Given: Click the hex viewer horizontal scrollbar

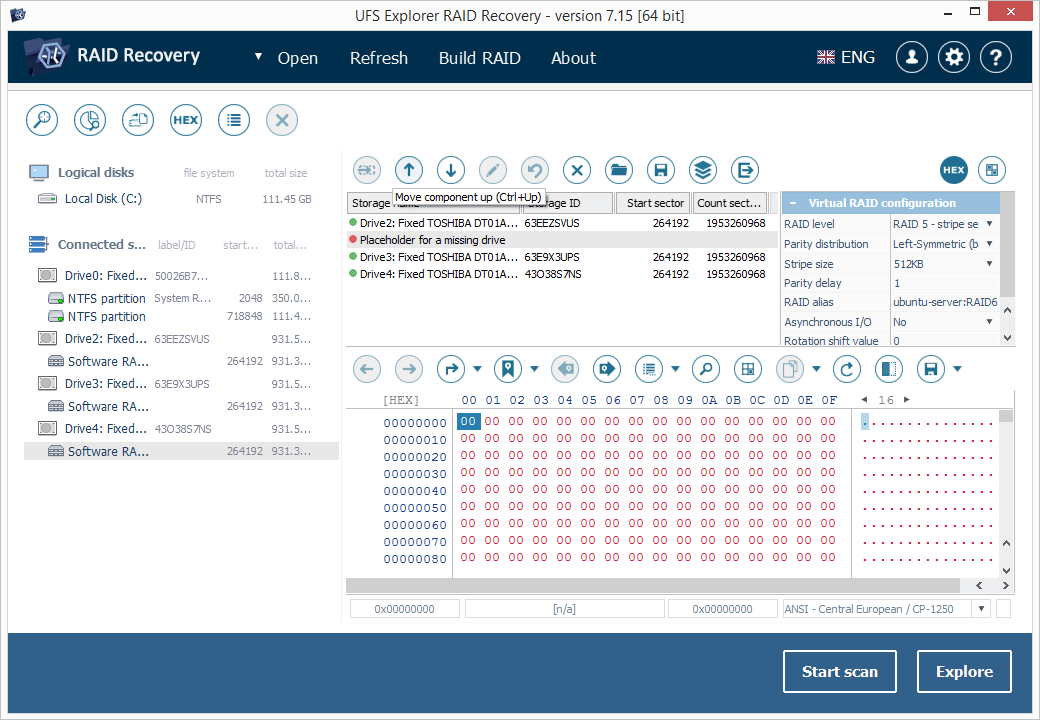Looking at the screenshot, I should click(x=653, y=585).
